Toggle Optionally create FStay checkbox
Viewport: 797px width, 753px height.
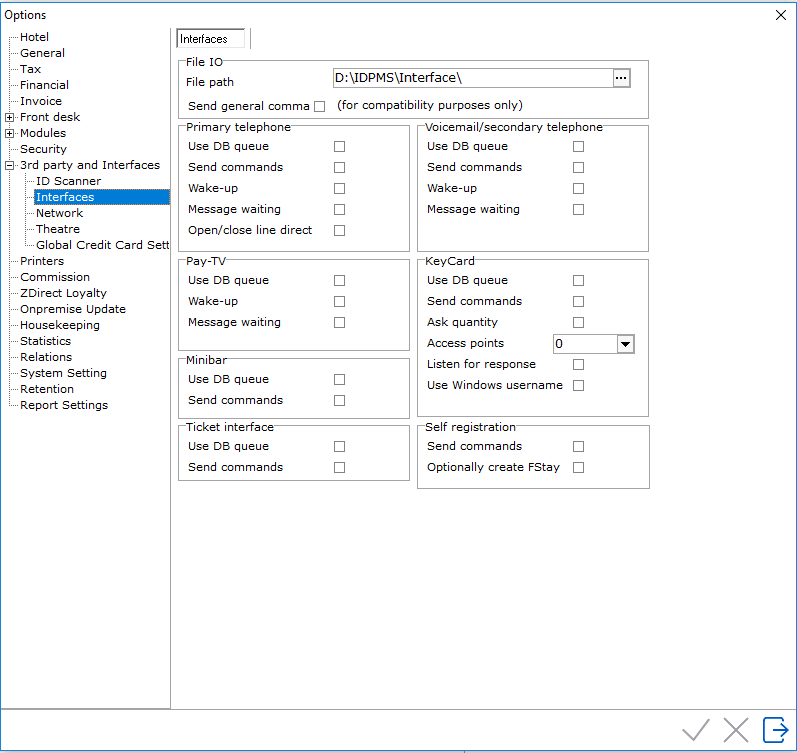click(x=578, y=468)
